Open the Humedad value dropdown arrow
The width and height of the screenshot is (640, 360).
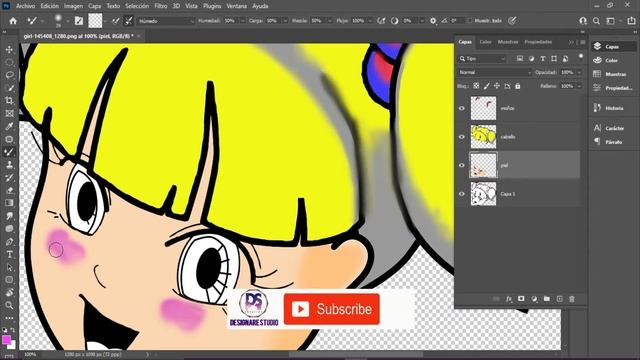click(x=242, y=21)
